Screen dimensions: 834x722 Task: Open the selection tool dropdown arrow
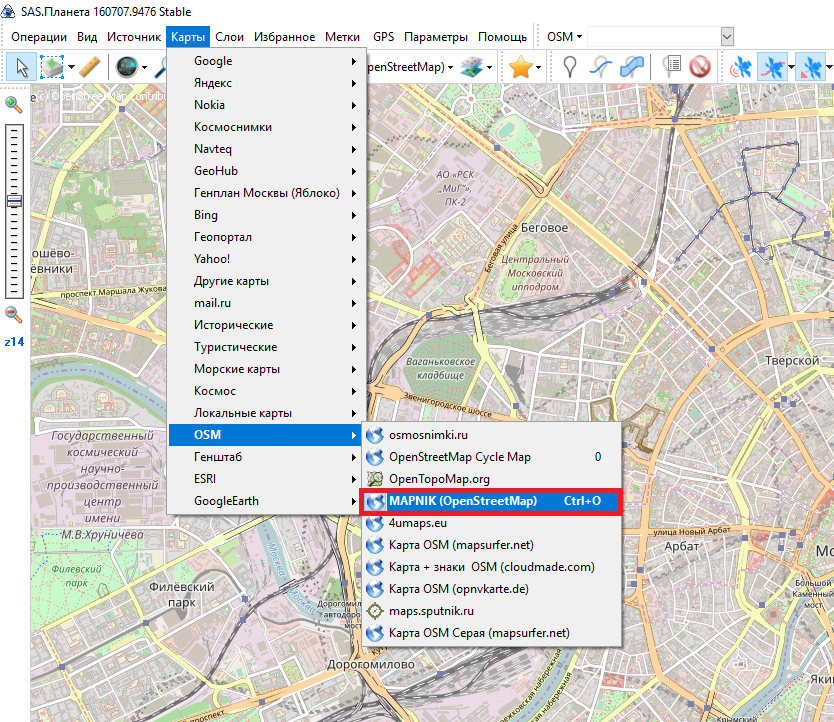click(x=71, y=68)
